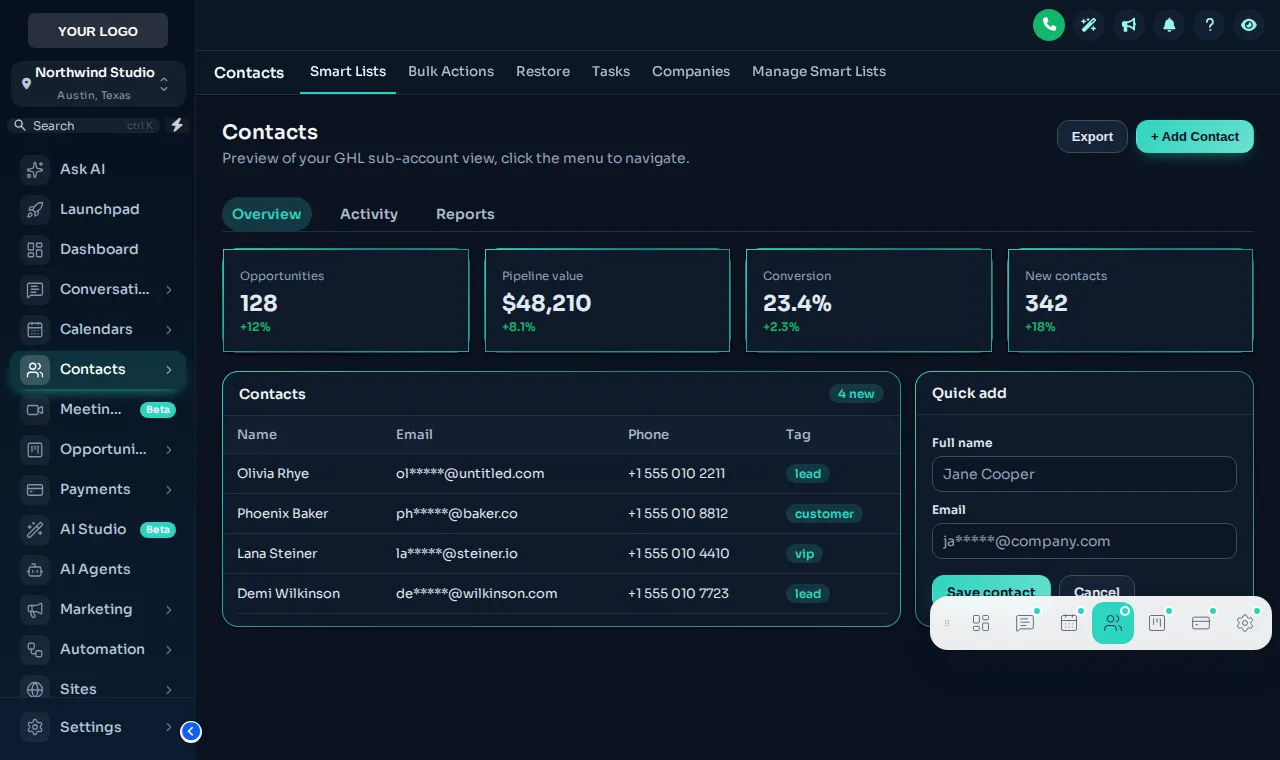Click the green phone dialer icon

pyautogui.click(x=1049, y=25)
